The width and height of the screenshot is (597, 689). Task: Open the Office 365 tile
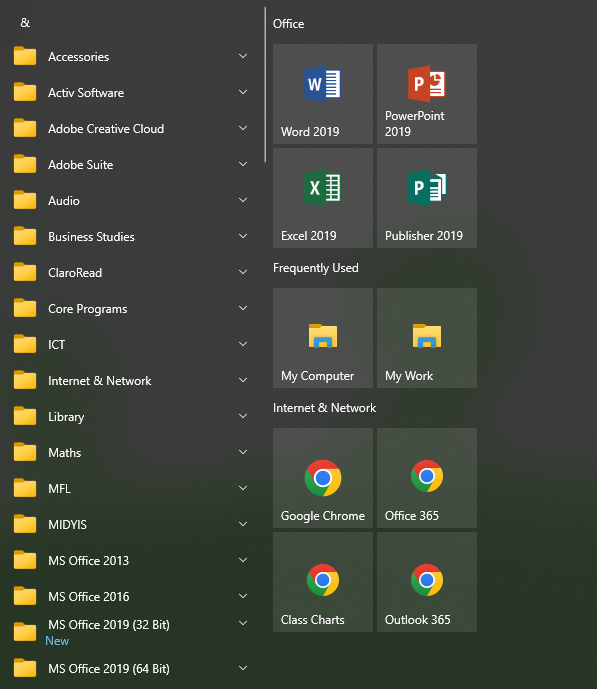tap(427, 478)
